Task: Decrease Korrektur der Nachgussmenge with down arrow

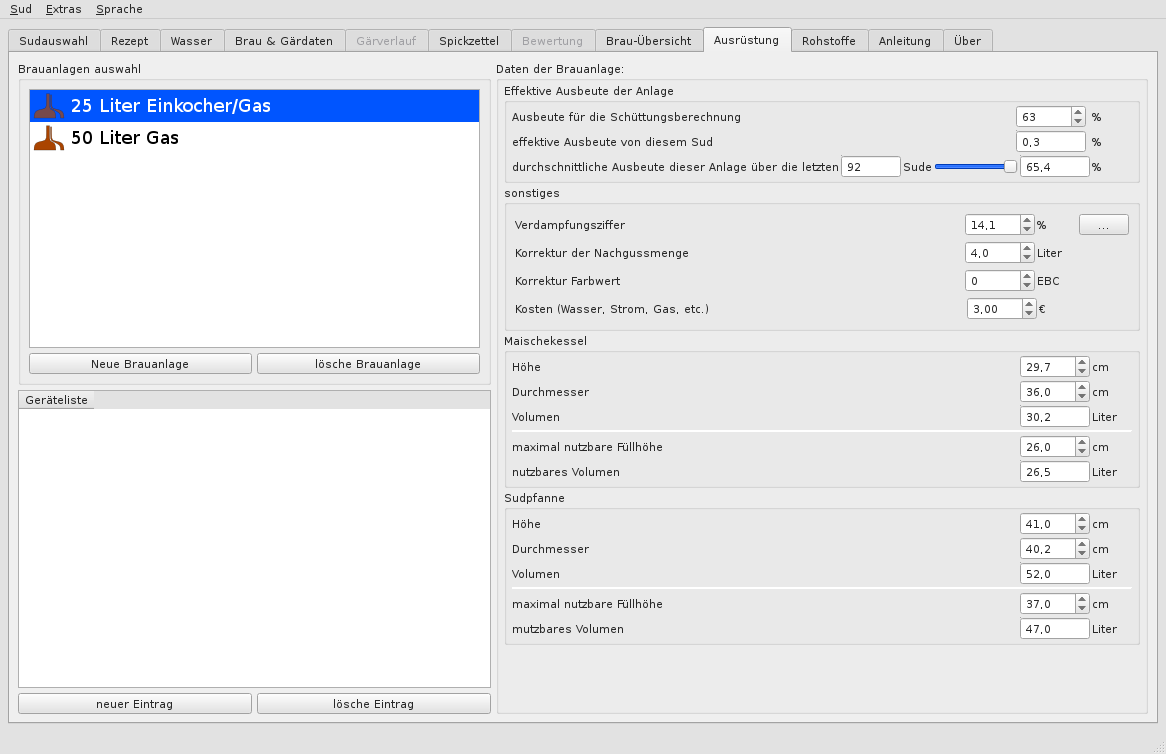Action: pos(1027,258)
